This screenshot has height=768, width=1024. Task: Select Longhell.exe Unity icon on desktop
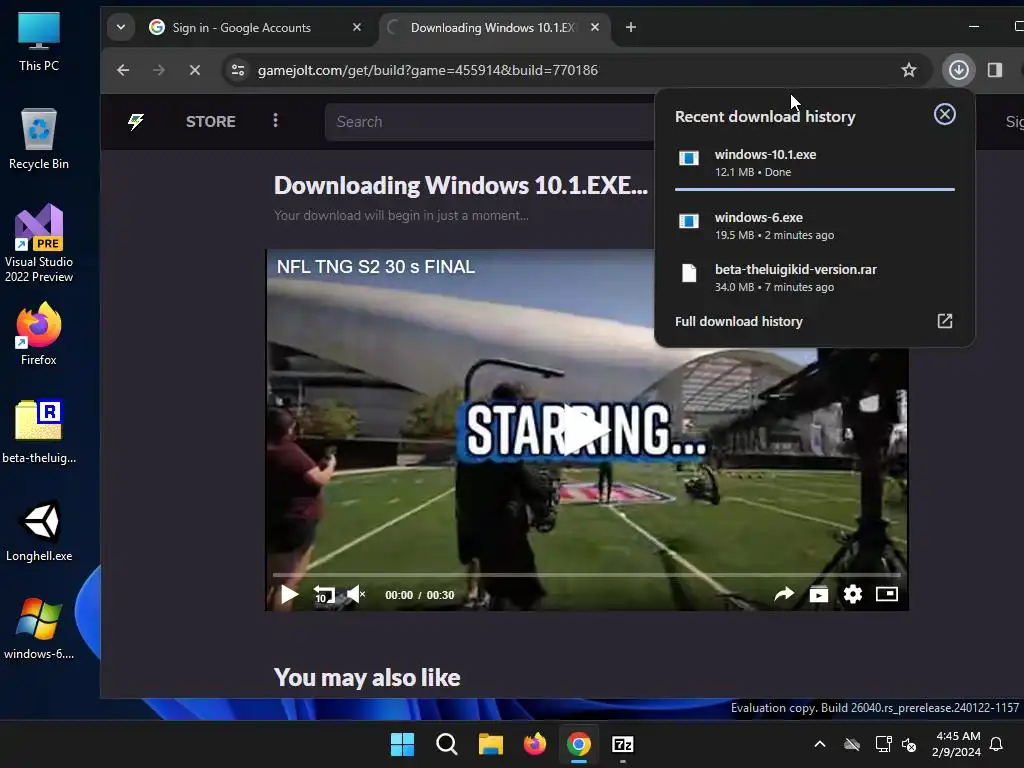tap(39, 530)
